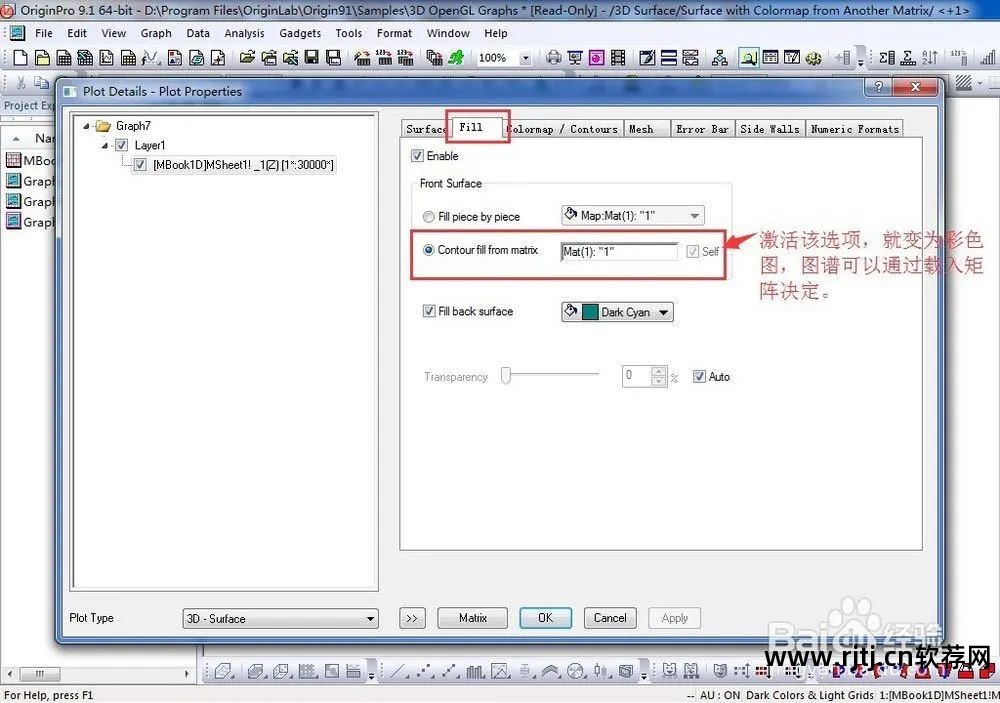The height and width of the screenshot is (703, 1000).
Task: Collapse the Graph7 tree node
Action: pyautogui.click(x=86, y=126)
